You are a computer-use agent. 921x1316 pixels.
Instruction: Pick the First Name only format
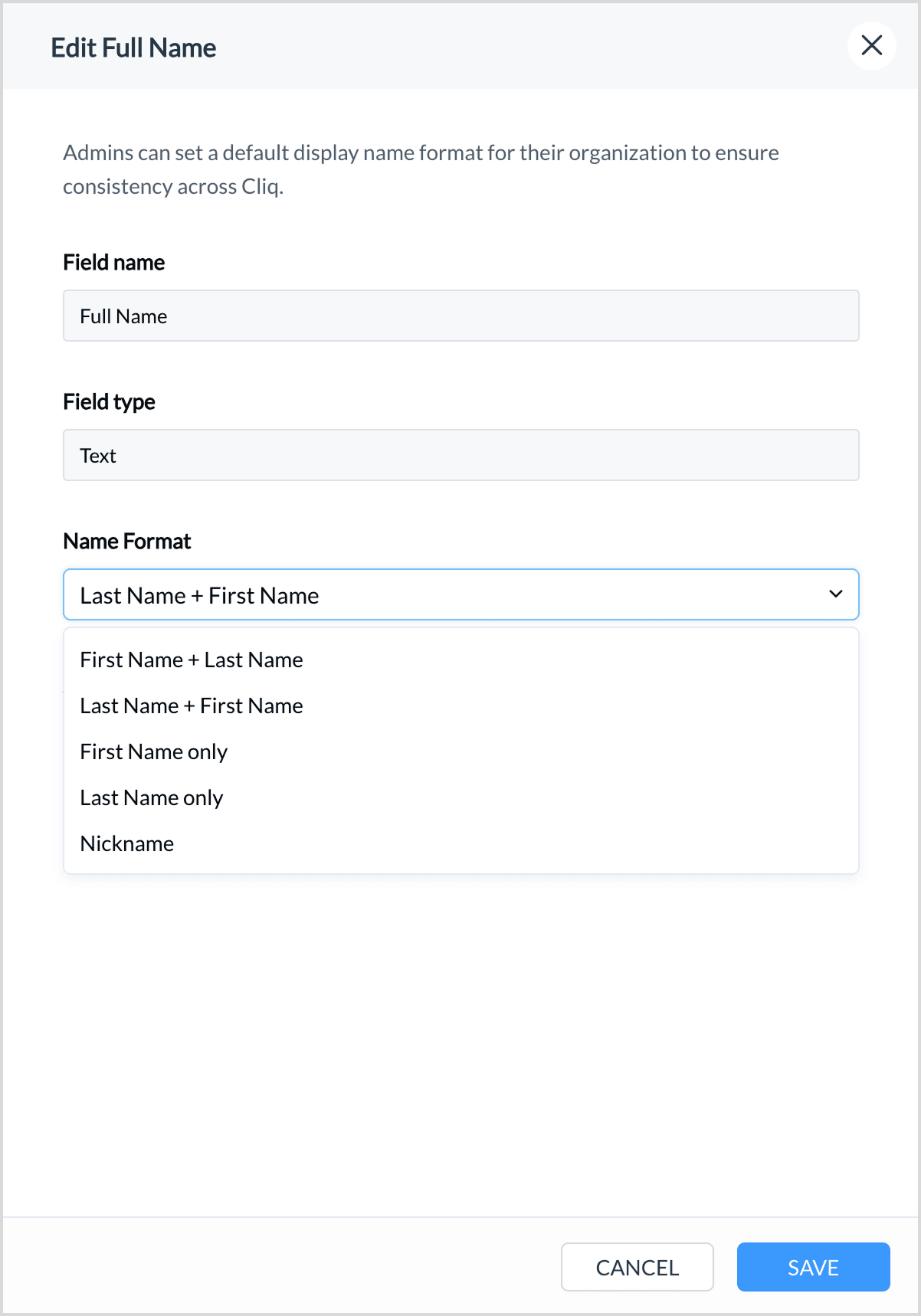[x=460, y=751]
